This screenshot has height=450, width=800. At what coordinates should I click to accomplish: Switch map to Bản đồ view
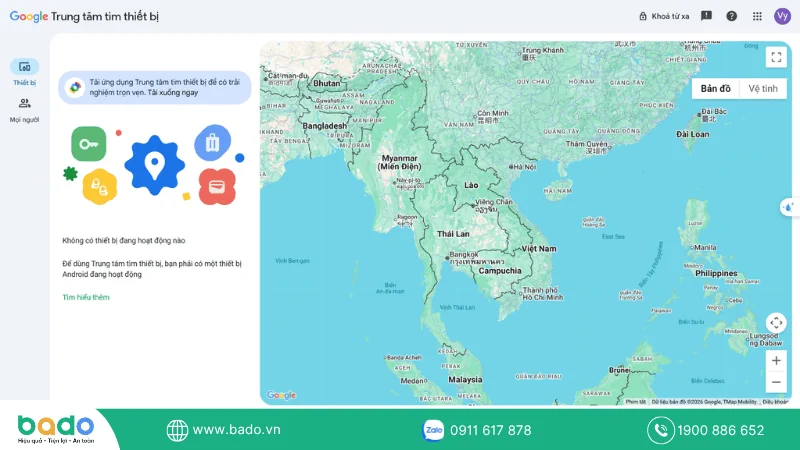pos(715,89)
